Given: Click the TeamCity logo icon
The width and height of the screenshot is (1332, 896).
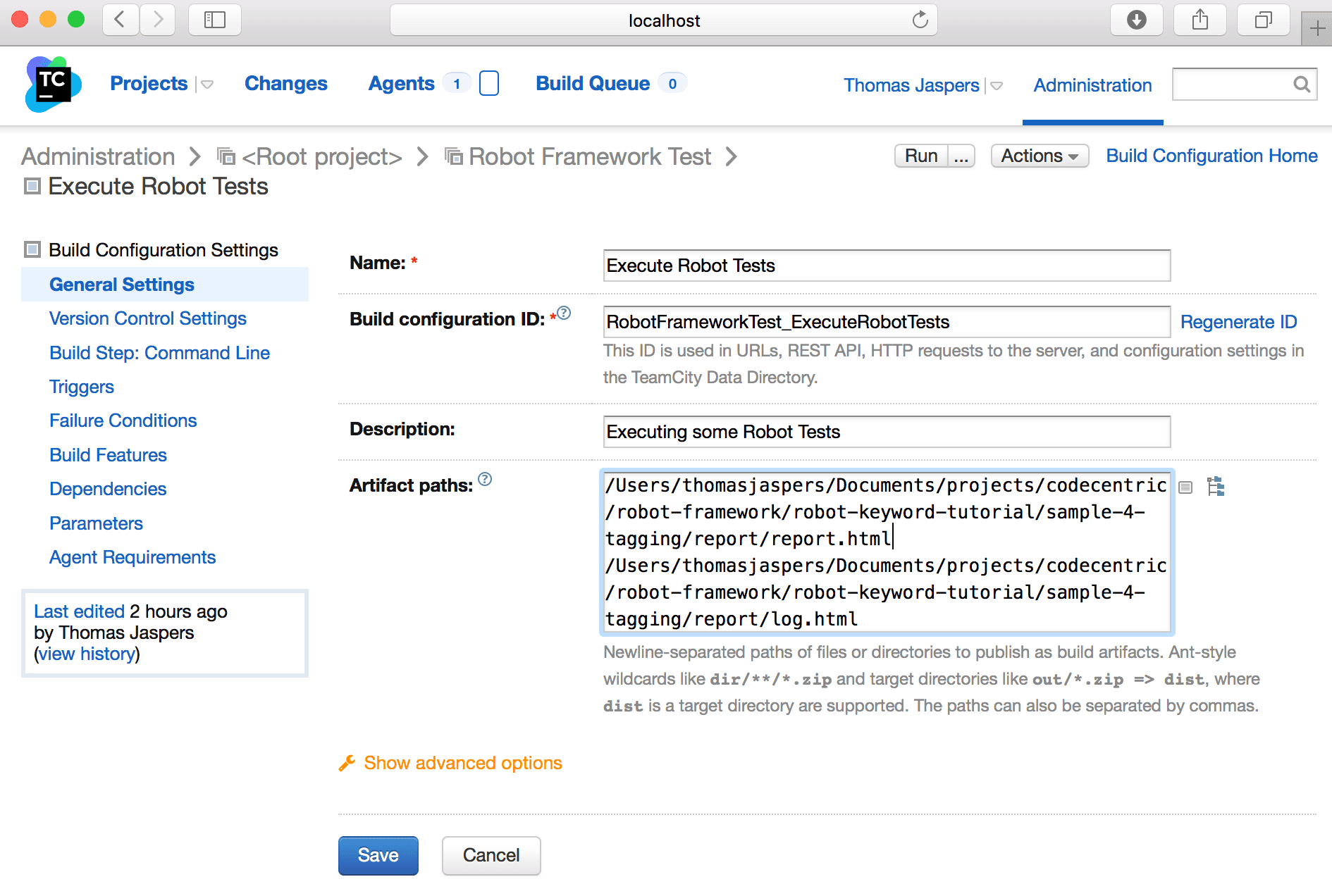Looking at the screenshot, I should click(52, 84).
